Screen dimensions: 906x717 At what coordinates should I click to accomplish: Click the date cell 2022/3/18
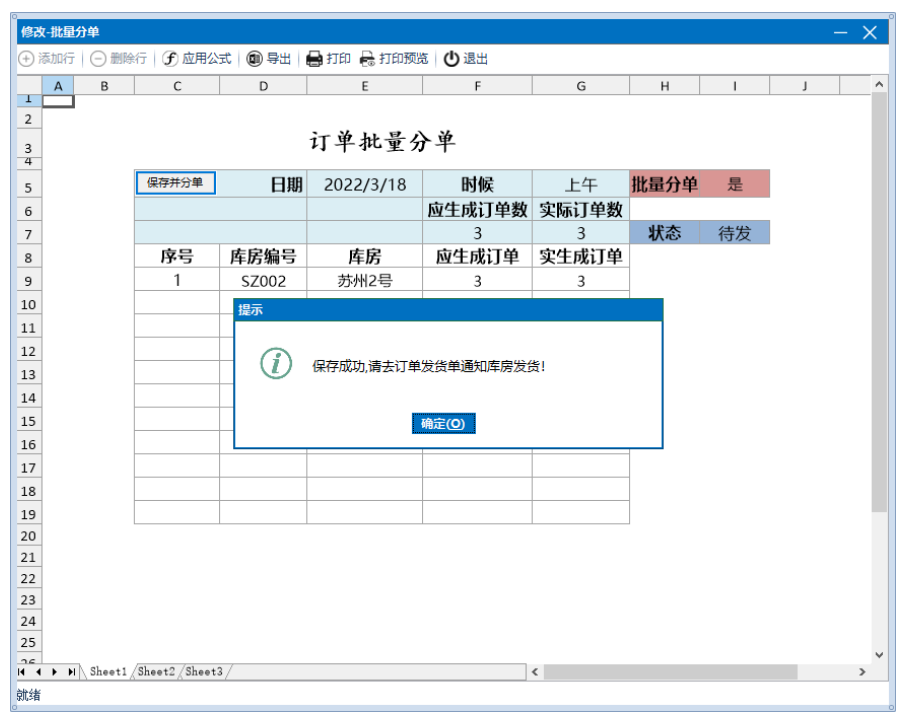pos(364,185)
